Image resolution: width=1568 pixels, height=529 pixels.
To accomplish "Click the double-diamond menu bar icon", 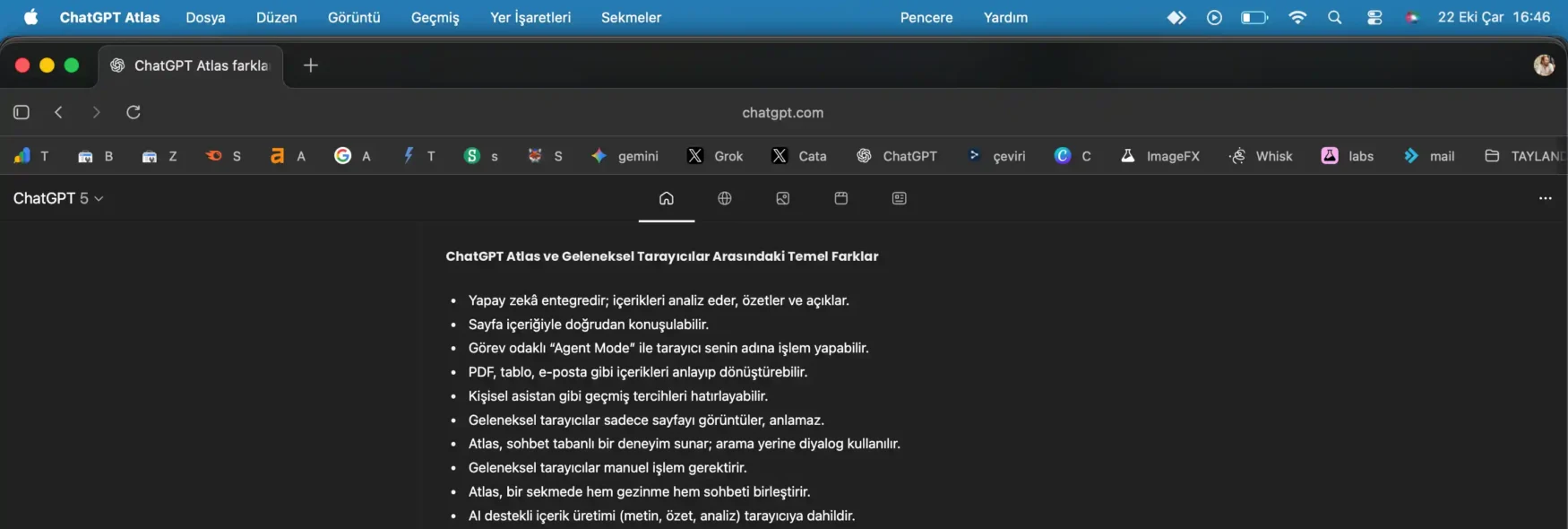I will (x=1176, y=17).
